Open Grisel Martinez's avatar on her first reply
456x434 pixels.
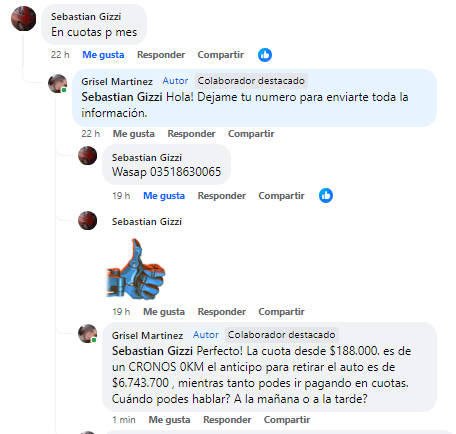(x=58, y=84)
